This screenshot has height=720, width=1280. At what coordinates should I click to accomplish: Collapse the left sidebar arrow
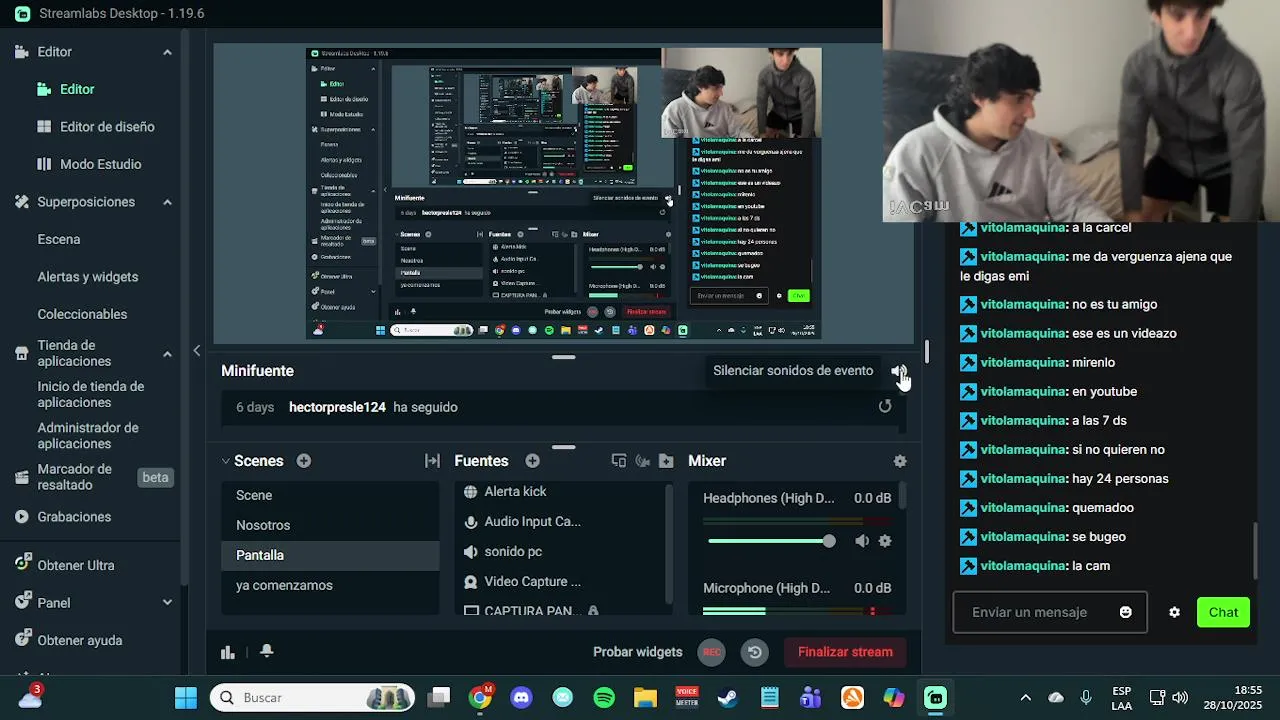[197, 350]
